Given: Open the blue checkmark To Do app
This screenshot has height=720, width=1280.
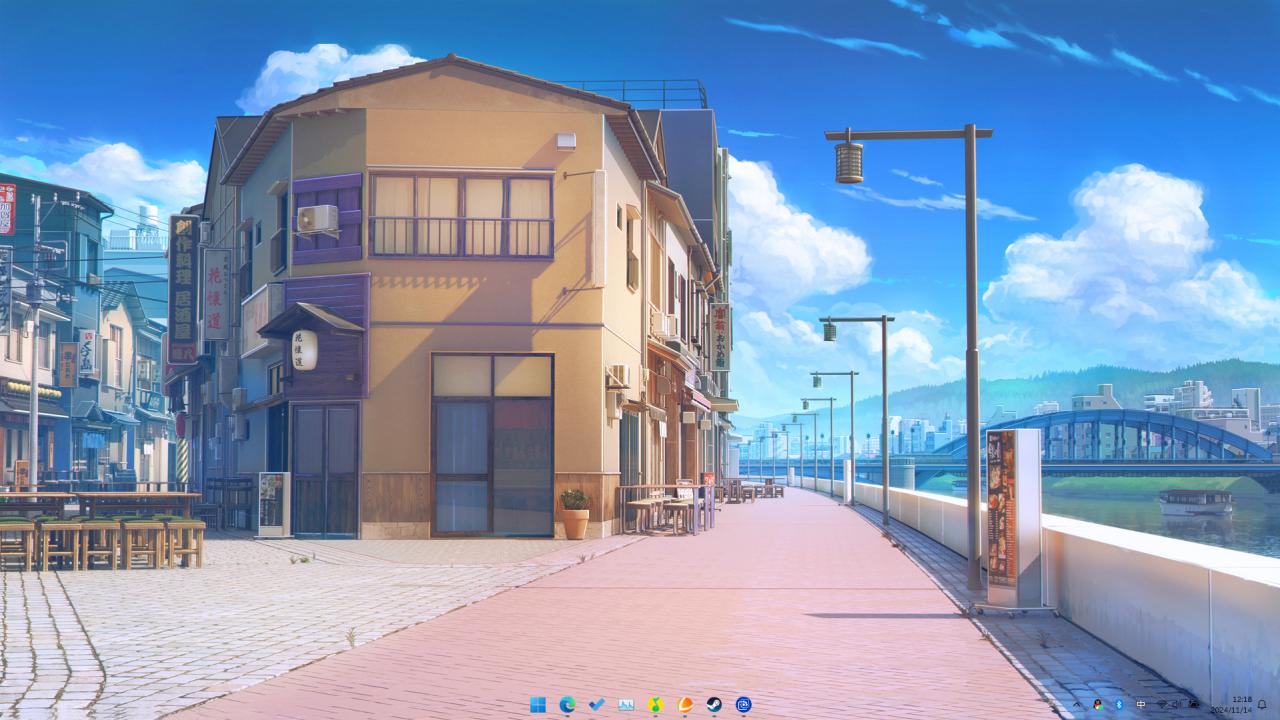Looking at the screenshot, I should click(597, 705).
